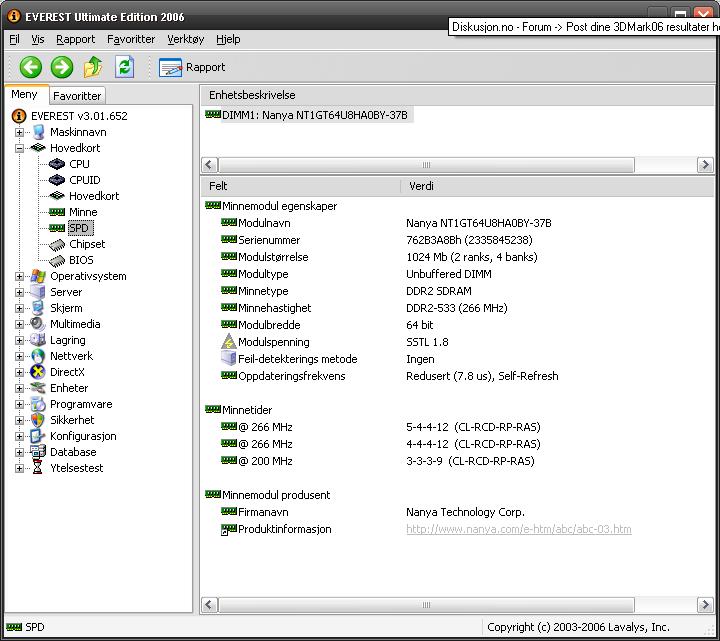This screenshot has height=641, width=720.
Task: Click device list horizontal scrollbar right arrow
Action: (705, 165)
